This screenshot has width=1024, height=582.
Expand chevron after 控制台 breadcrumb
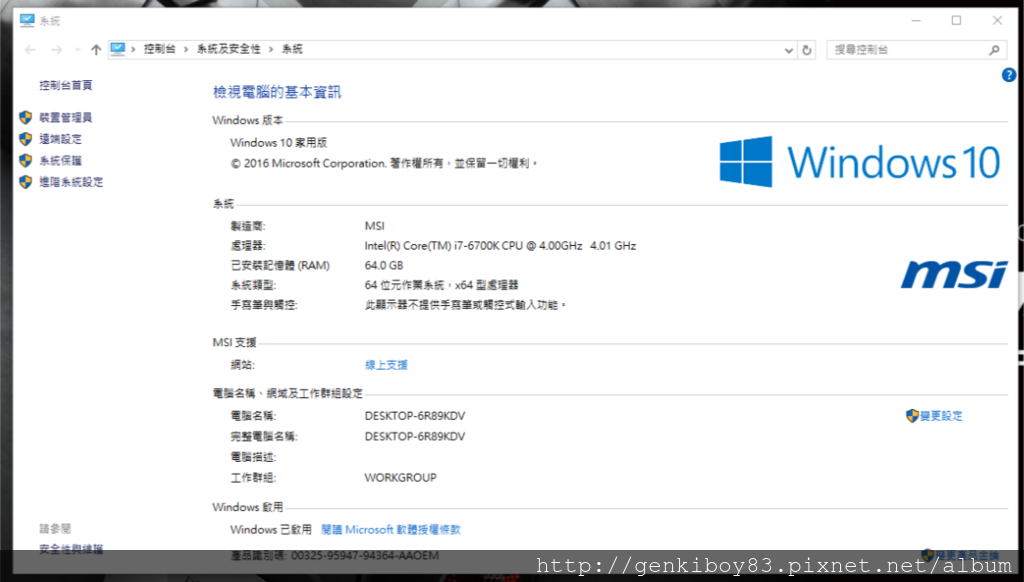(x=186, y=50)
